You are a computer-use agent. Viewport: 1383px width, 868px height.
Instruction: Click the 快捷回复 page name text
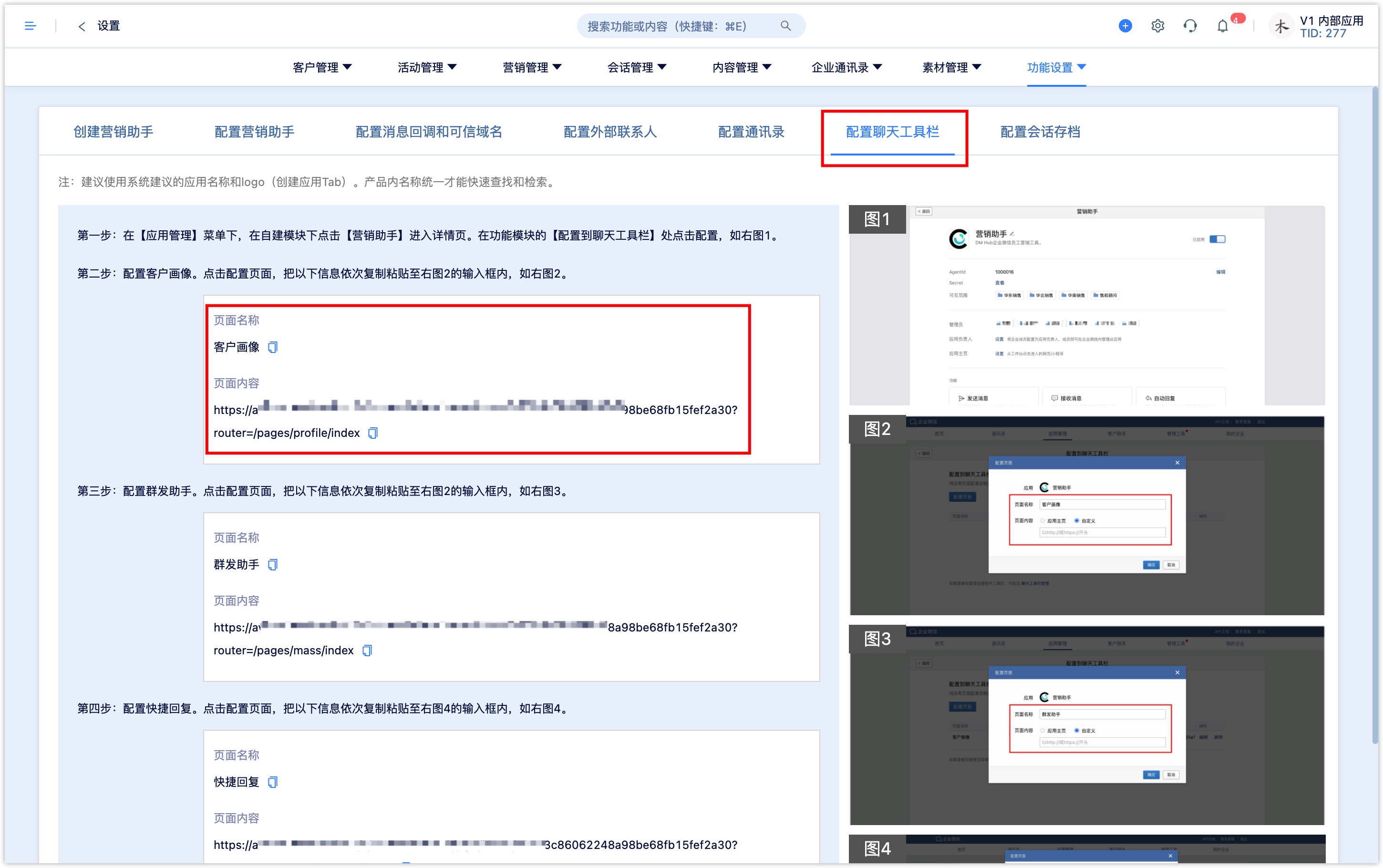[x=237, y=782]
